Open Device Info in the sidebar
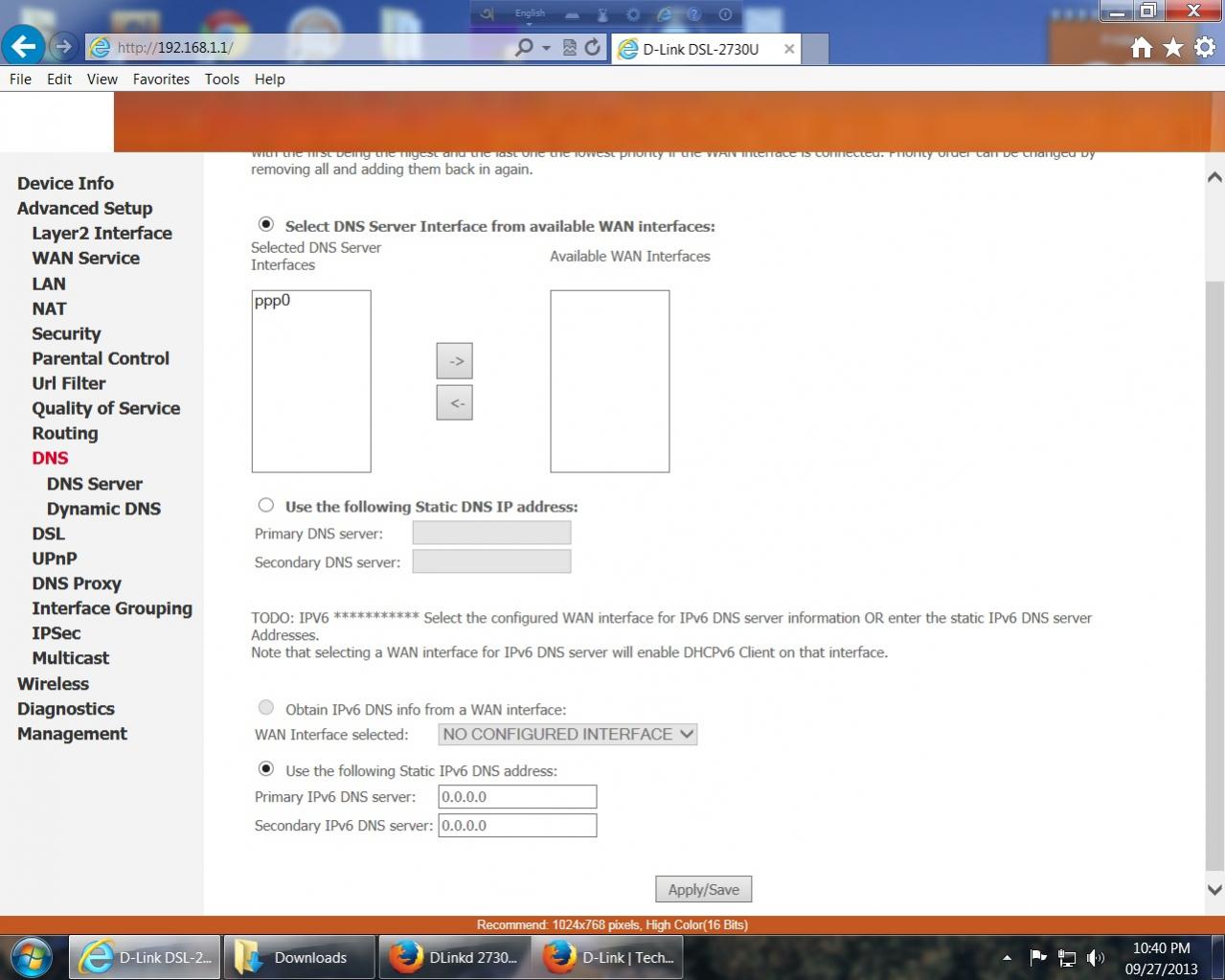The width and height of the screenshot is (1225, 980). click(65, 184)
